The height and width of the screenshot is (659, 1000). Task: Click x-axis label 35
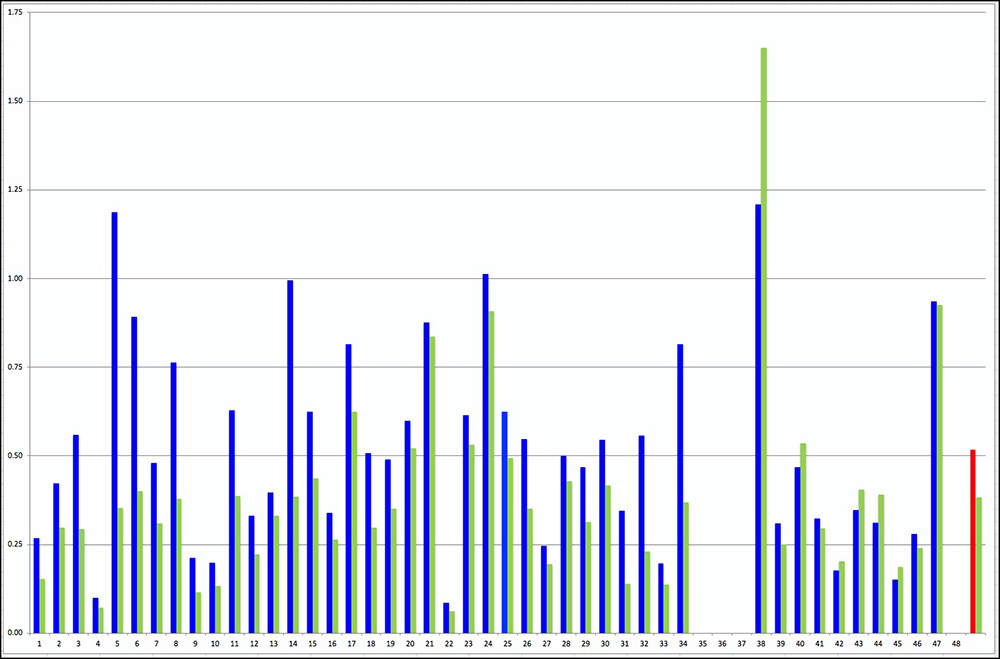click(702, 644)
